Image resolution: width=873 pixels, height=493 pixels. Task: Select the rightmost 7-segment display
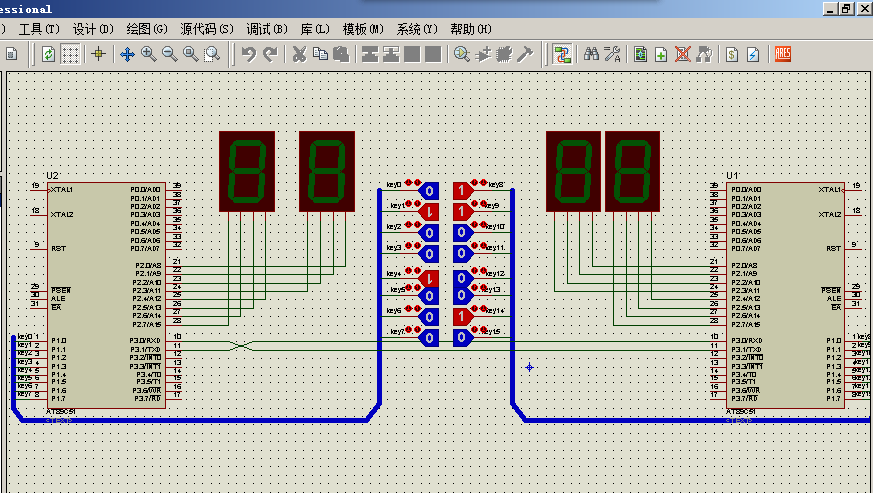(632, 171)
